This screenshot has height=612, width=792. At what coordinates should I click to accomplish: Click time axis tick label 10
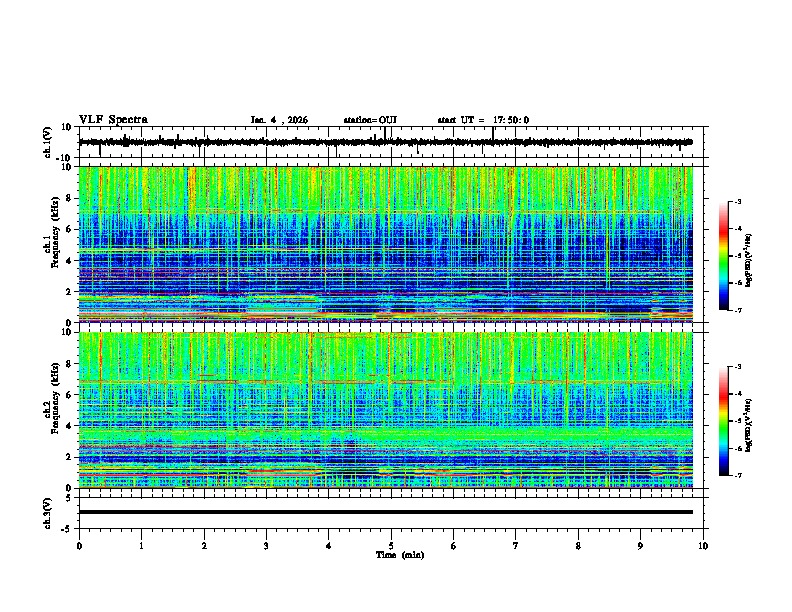[703, 546]
